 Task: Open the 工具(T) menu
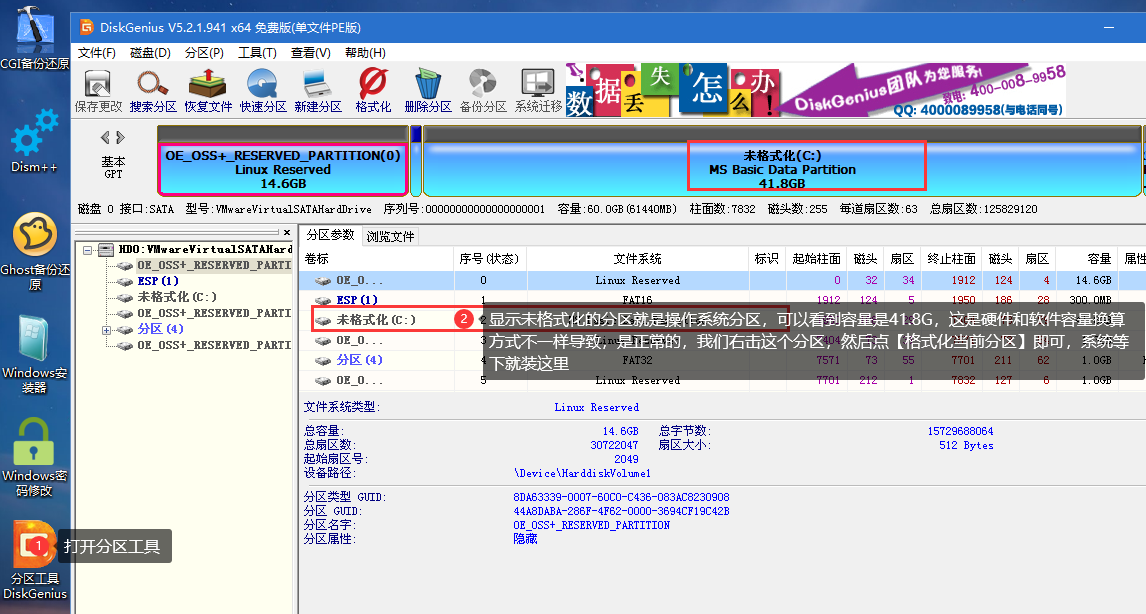[x=257, y=53]
